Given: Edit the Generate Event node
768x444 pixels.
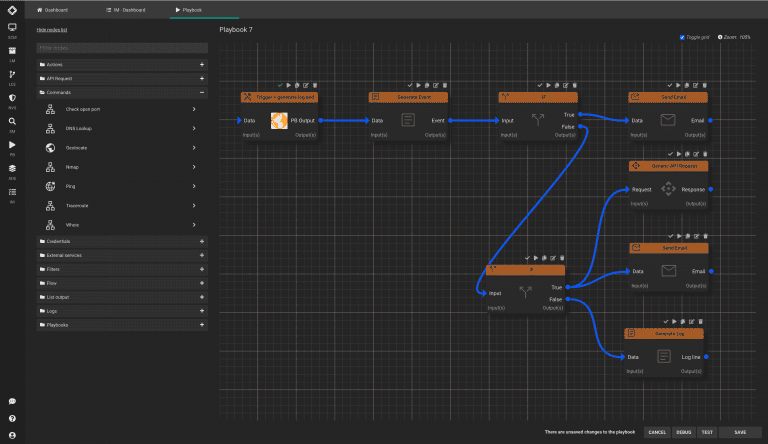Looking at the screenshot, I should pyautogui.click(x=436, y=85).
